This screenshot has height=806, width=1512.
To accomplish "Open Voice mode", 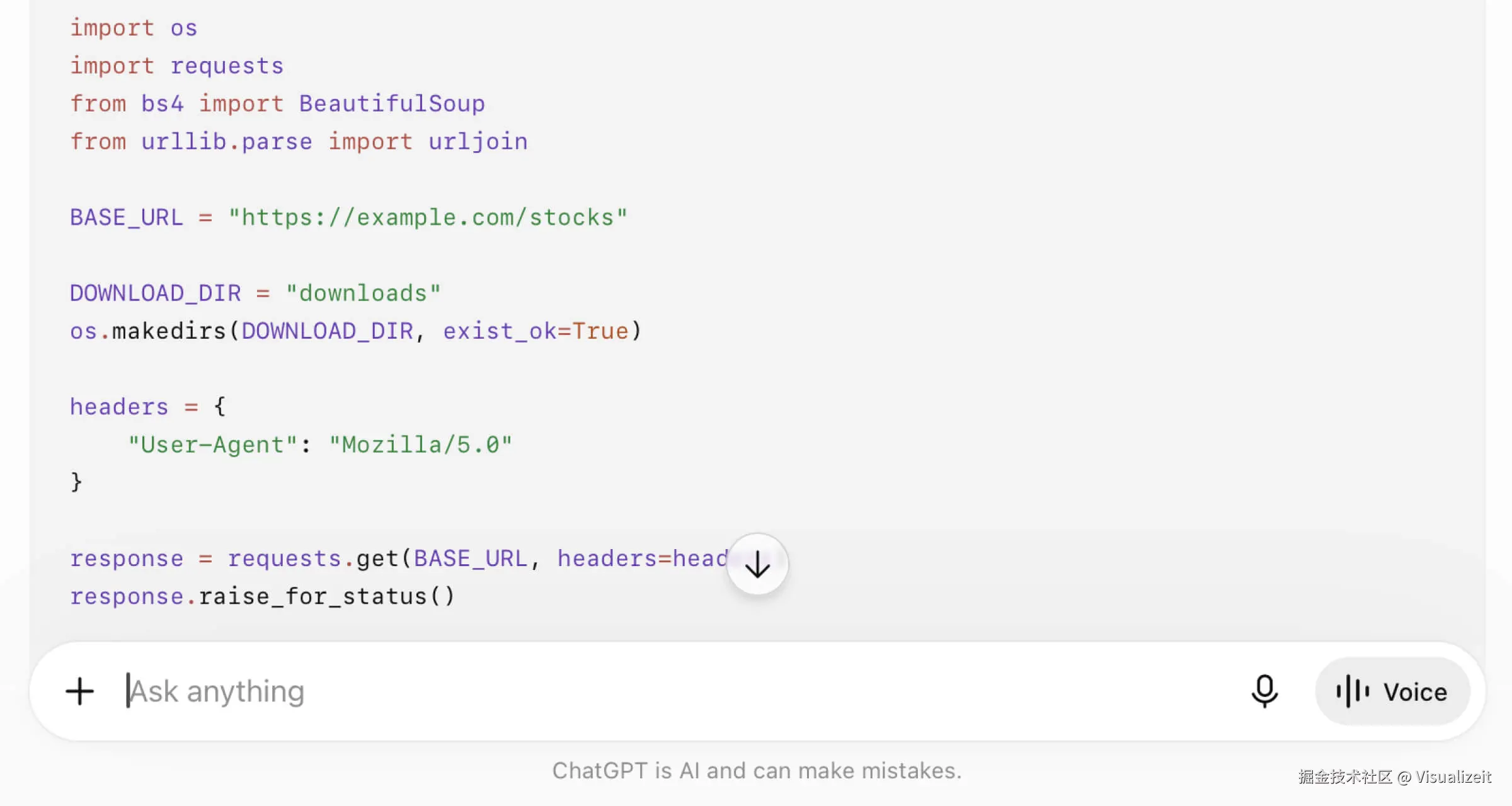I will tap(1392, 691).
